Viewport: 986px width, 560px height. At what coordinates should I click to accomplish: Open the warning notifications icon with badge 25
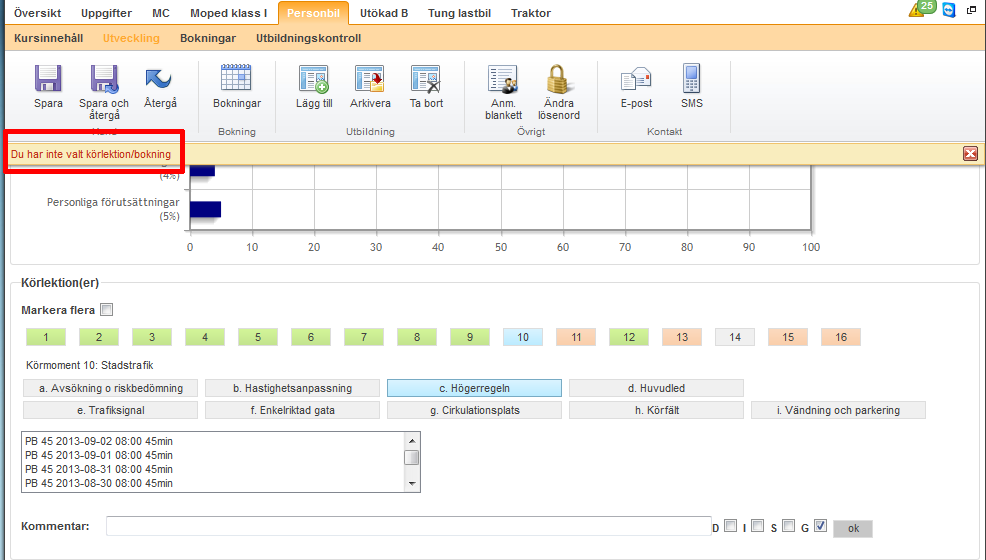pos(922,8)
